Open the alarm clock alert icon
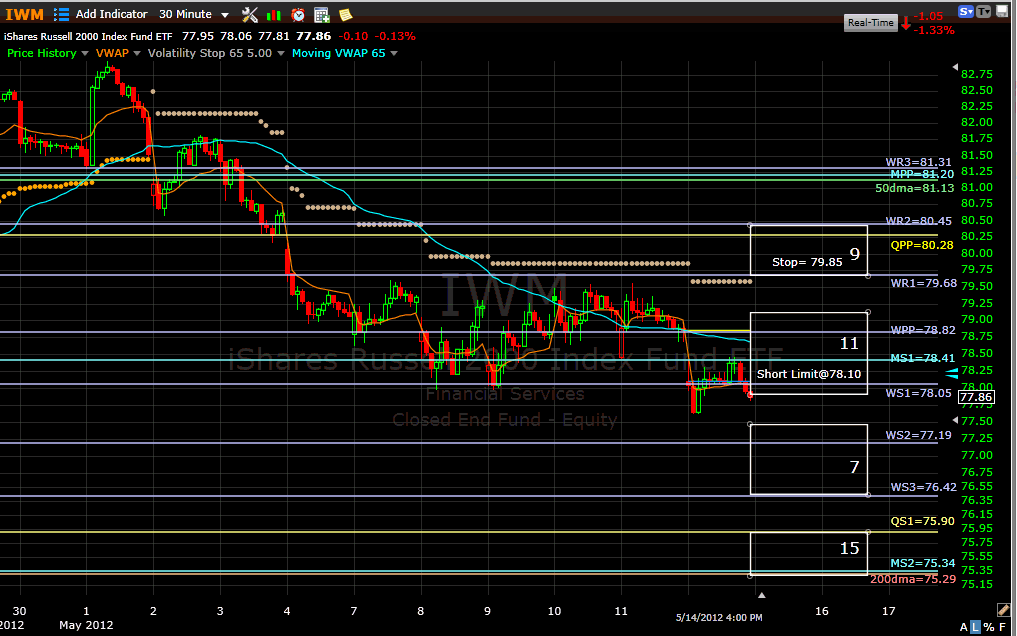The image size is (1017, 636). [298, 14]
